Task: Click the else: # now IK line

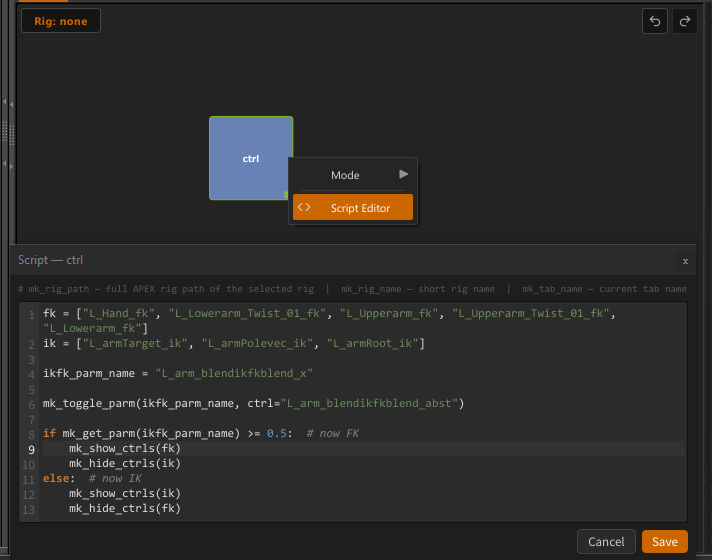Action: (x=92, y=478)
